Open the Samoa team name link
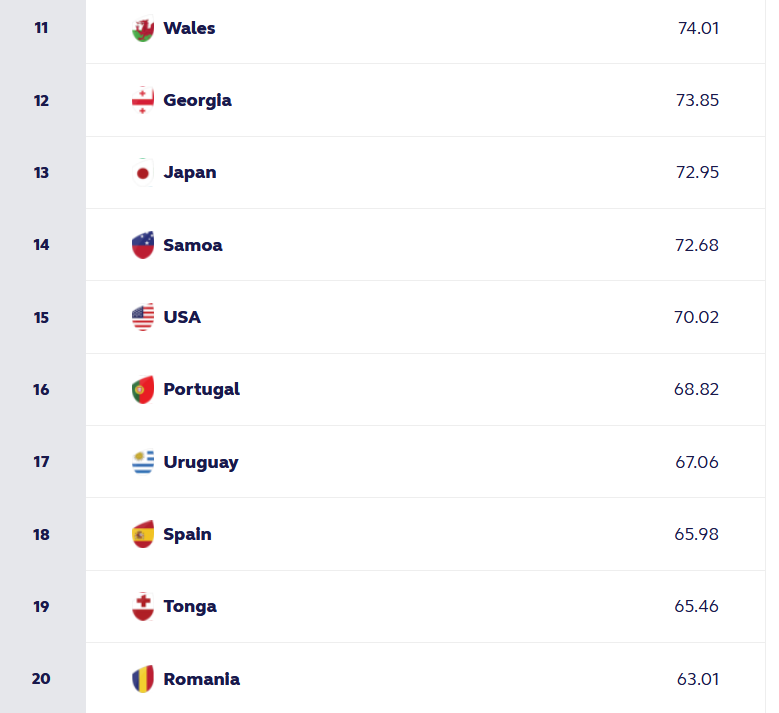This screenshot has width=779, height=713. (x=193, y=245)
